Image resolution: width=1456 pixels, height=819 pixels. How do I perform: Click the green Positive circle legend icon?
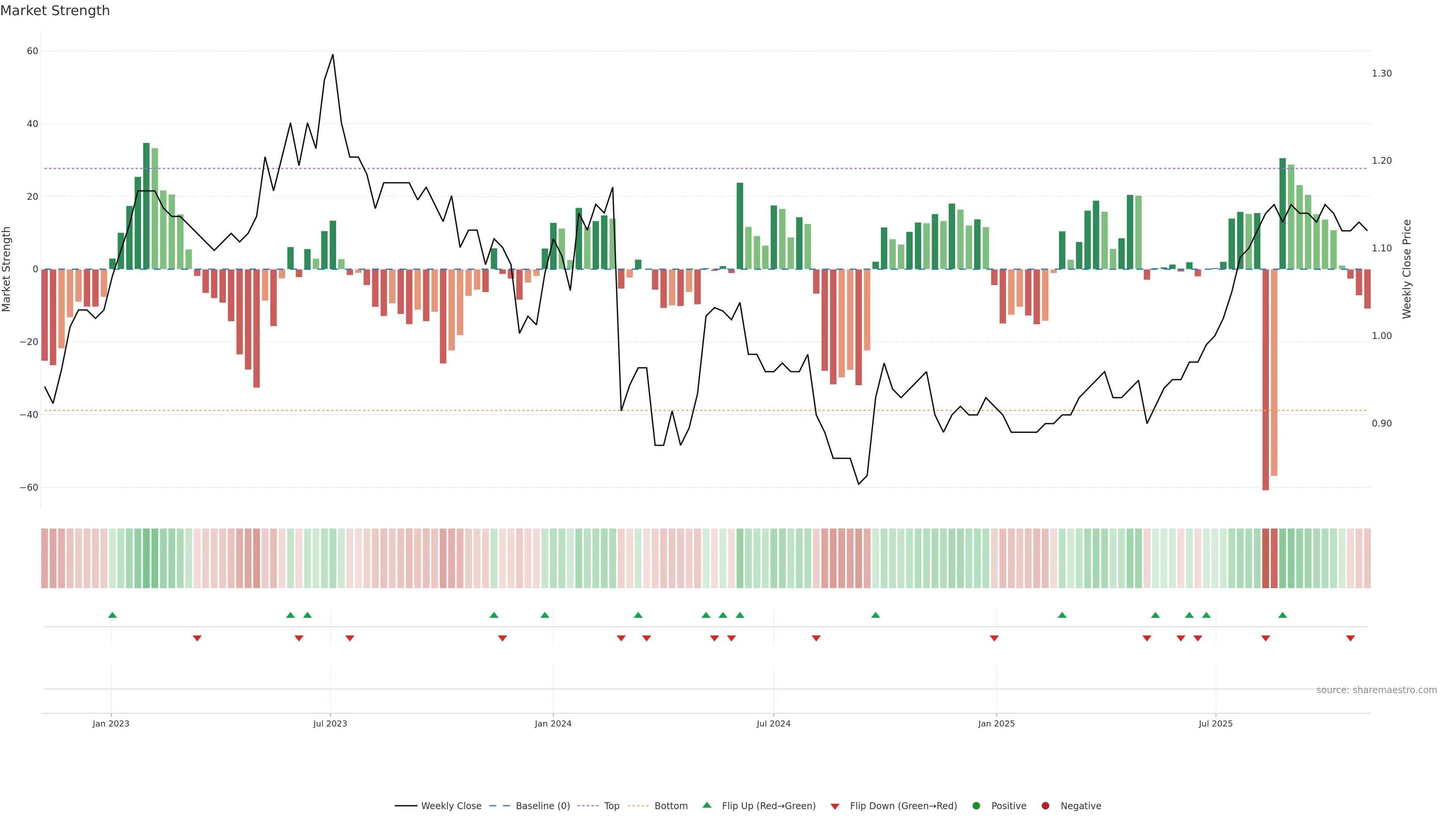[x=976, y=805]
